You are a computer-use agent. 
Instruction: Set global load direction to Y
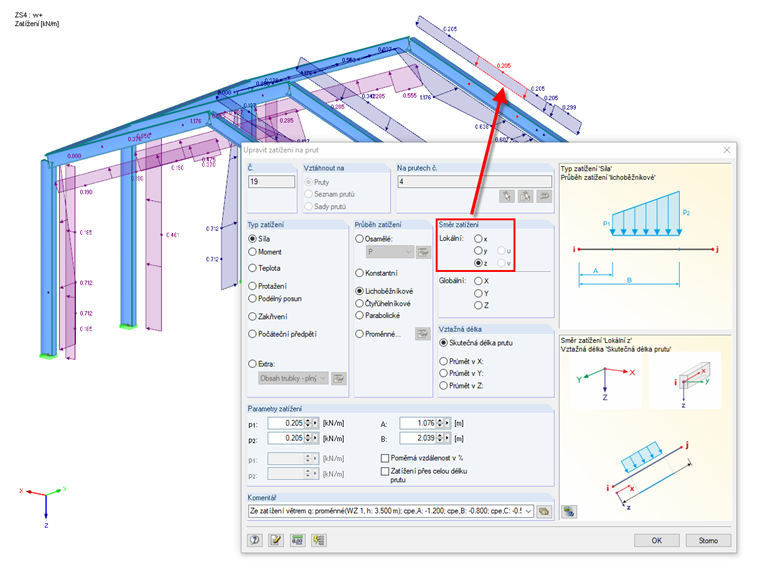point(478,293)
